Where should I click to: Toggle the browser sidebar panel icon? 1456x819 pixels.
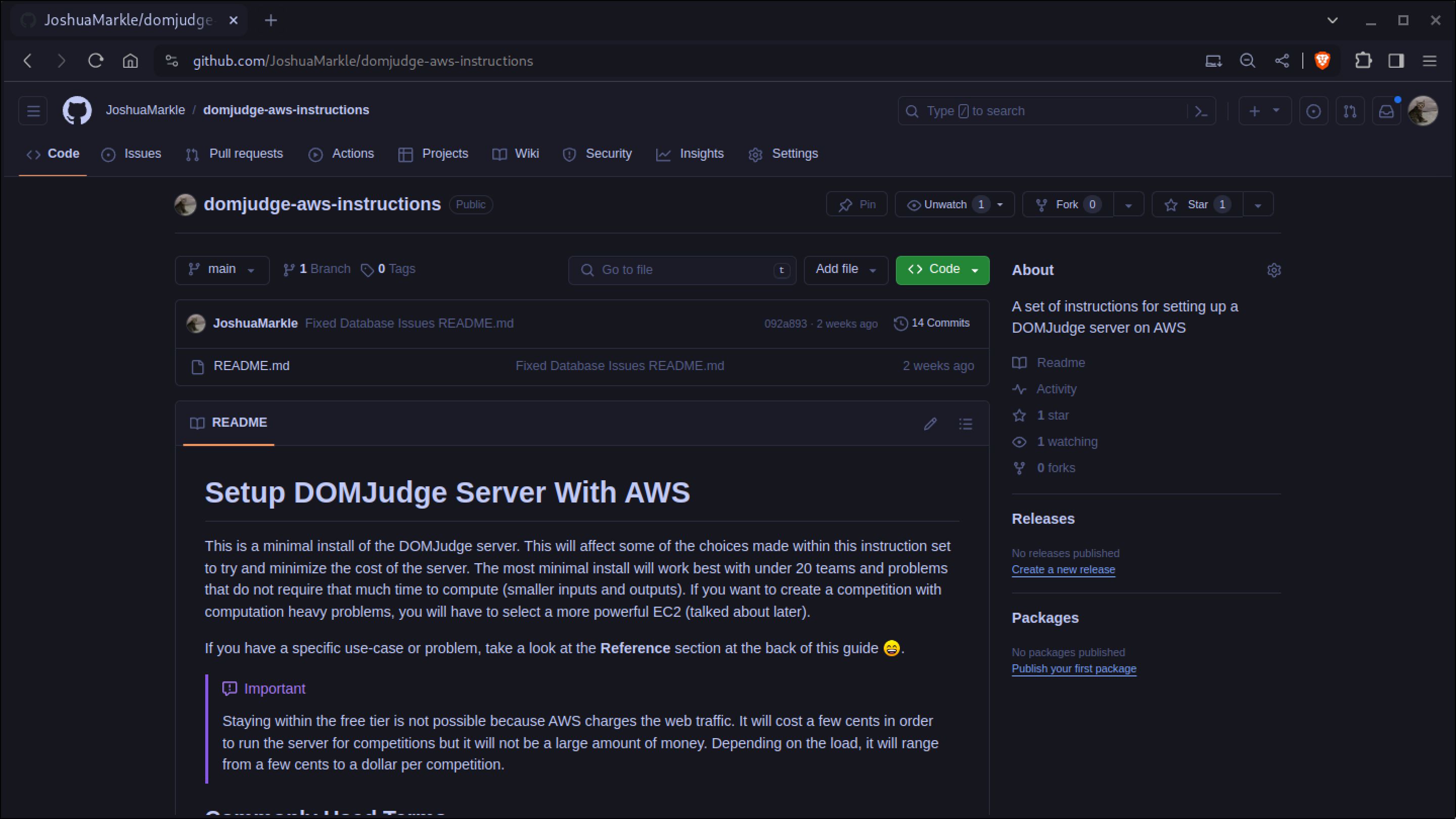1396,61
